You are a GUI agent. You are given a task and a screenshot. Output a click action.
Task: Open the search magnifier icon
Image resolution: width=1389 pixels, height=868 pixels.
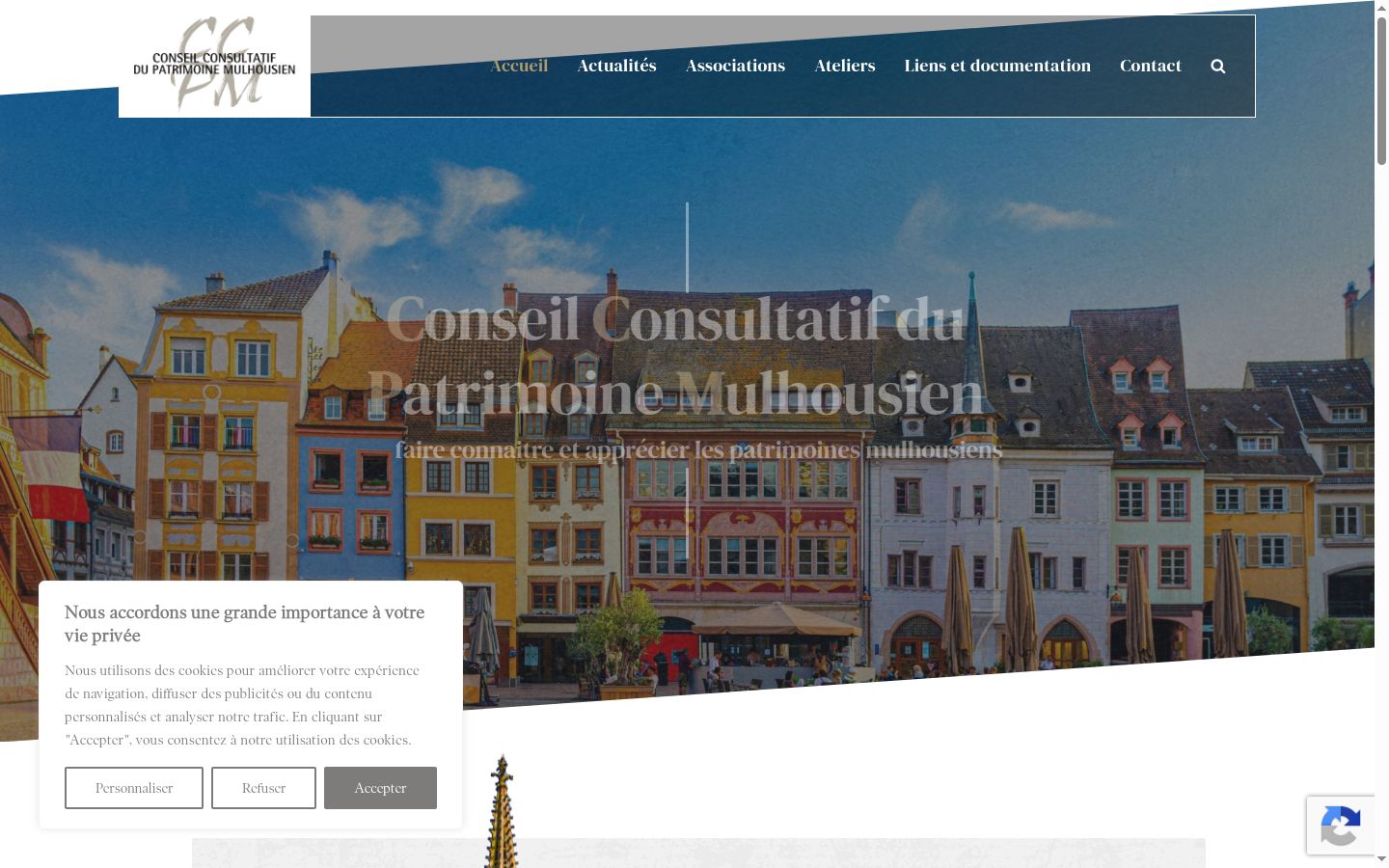click(x=1217, y=66)
